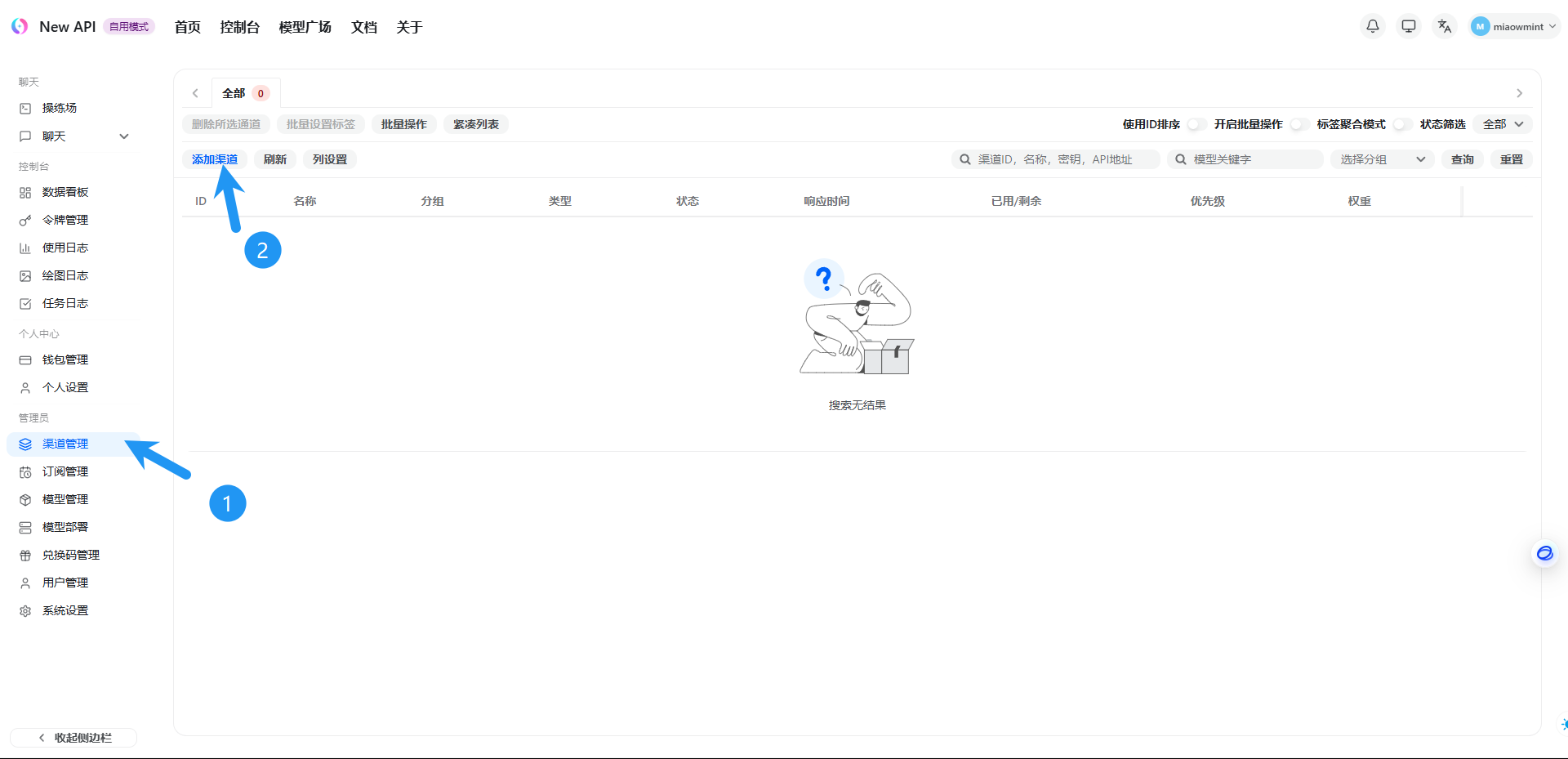Click the floating chat assistant icon
Viewport: 1568px width, 759px height.
pyautogui.click(x=1544, y=554)
